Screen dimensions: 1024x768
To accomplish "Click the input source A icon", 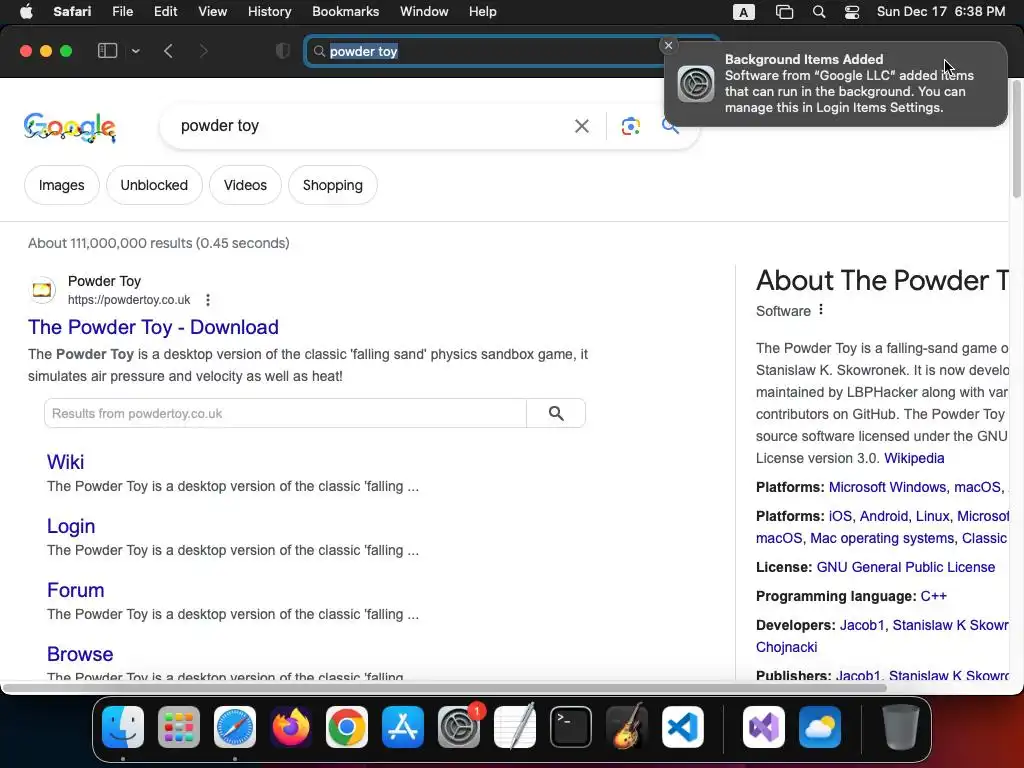I will (744, 12).
